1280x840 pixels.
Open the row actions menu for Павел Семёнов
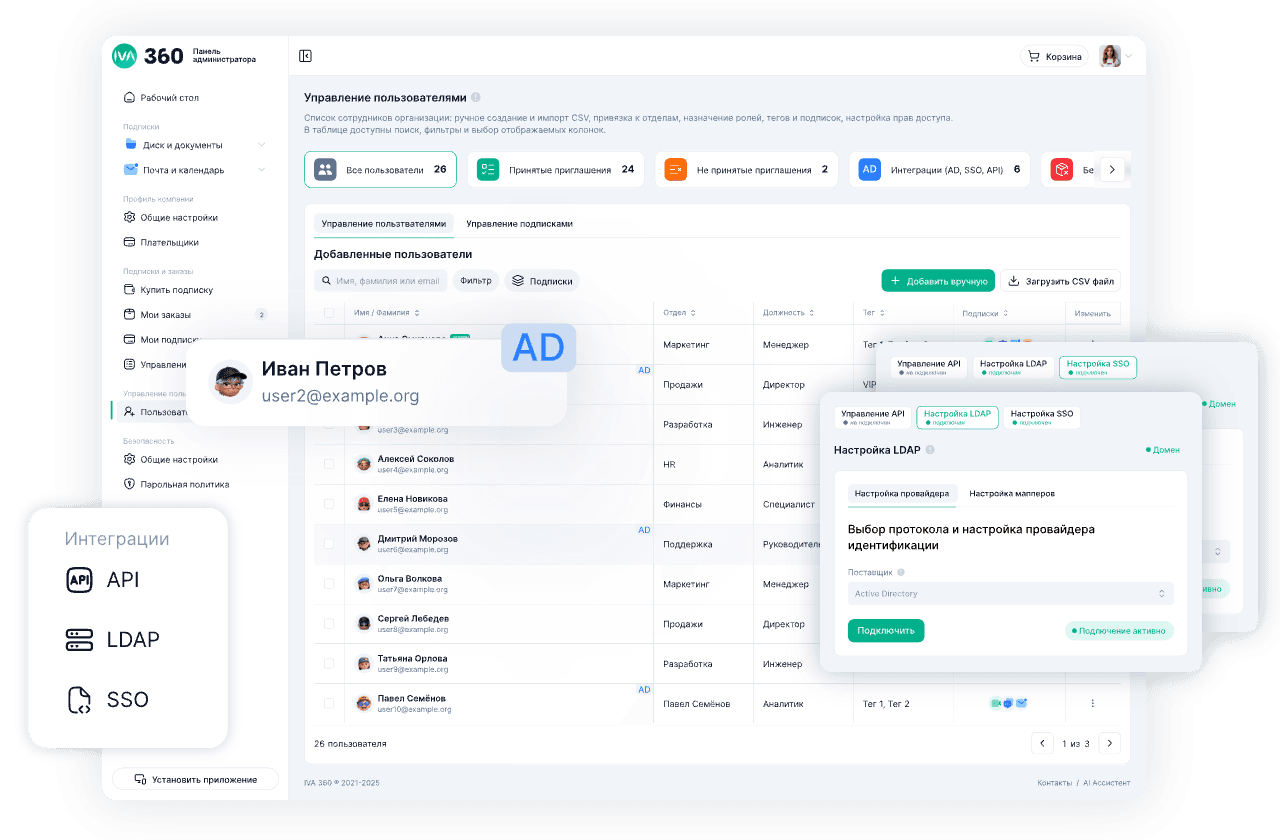(1092, 704)
